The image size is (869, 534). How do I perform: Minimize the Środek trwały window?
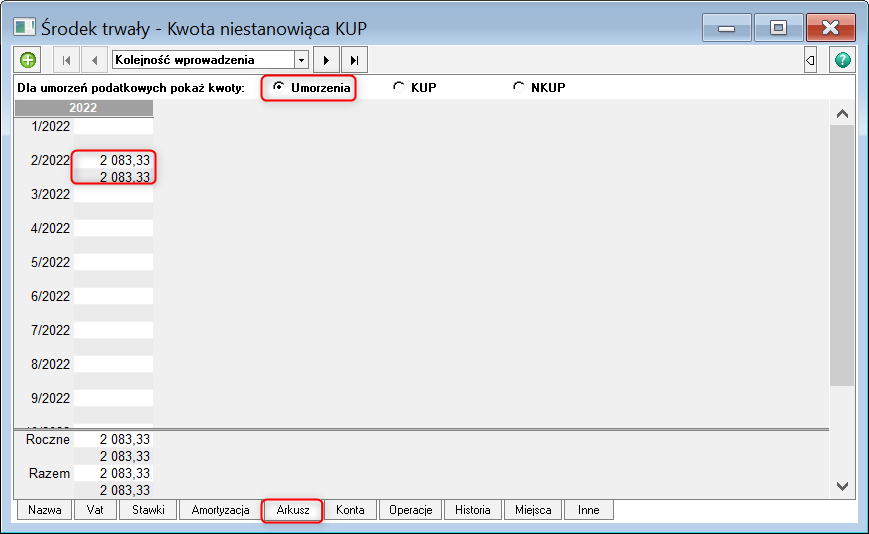[727, 27]
